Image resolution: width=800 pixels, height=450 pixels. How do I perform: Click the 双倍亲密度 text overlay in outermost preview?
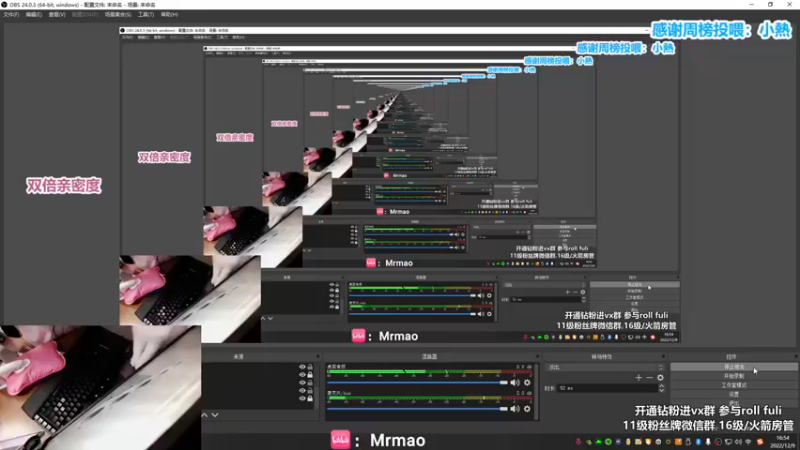coord(64,186)
